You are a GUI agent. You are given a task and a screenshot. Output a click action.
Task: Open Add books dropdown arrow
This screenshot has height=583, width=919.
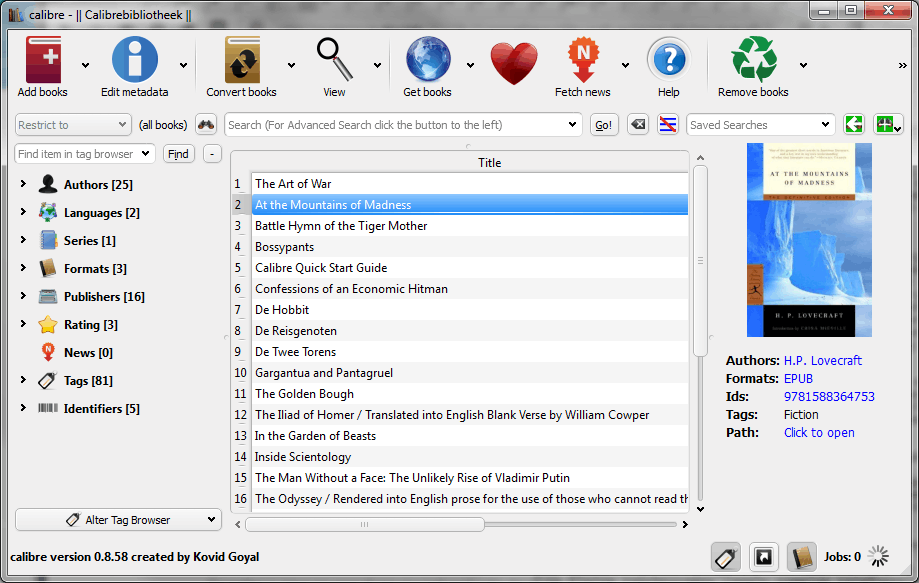pos(86,66)
